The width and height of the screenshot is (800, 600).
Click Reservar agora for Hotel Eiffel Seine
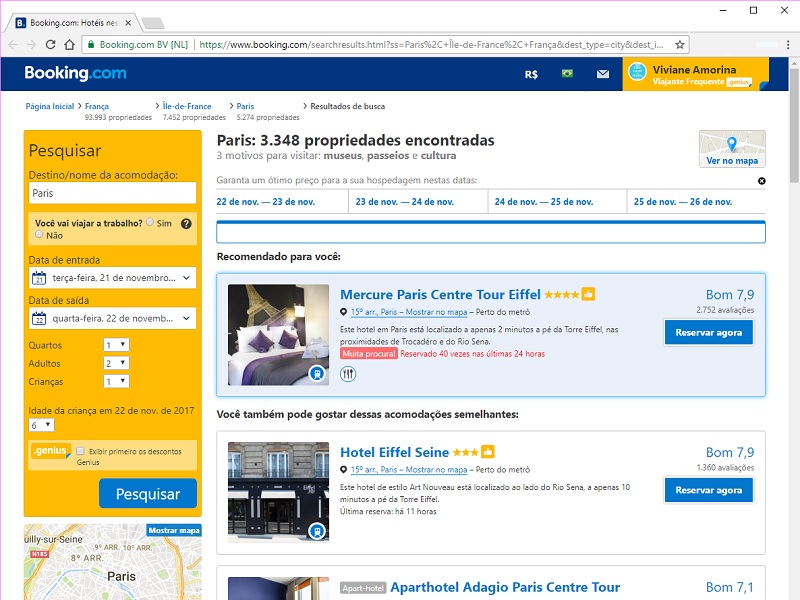pyautogui.click(x=709, y=490)
